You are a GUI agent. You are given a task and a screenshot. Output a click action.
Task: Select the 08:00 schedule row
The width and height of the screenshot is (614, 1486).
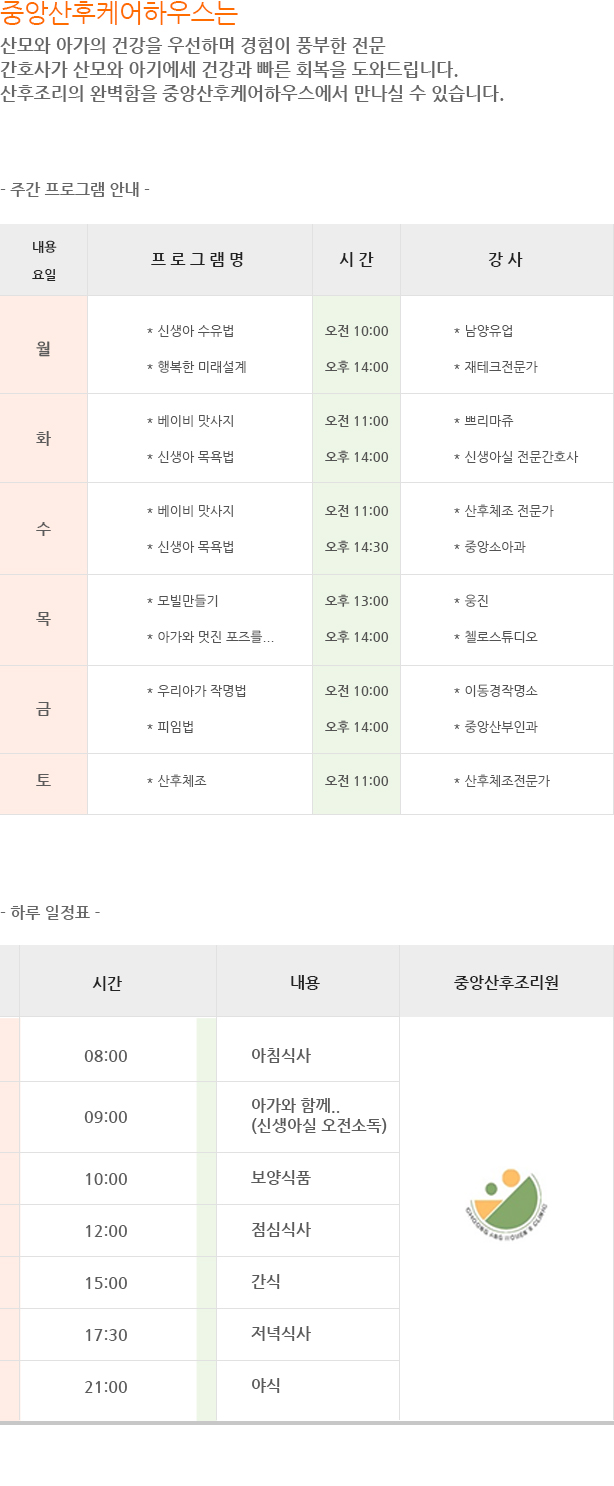coord(306,1055)
